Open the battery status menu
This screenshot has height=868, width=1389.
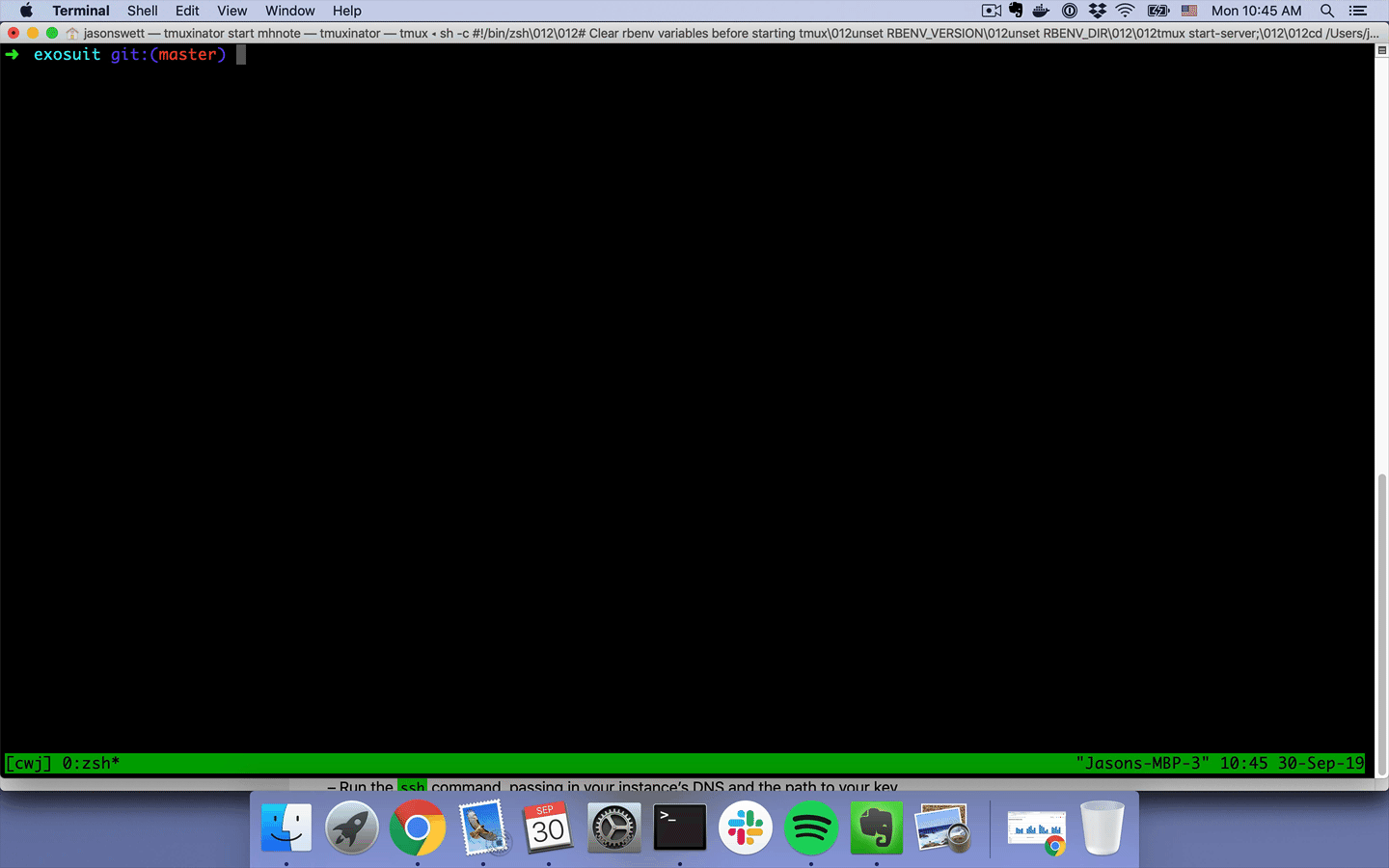(1158, 11)
